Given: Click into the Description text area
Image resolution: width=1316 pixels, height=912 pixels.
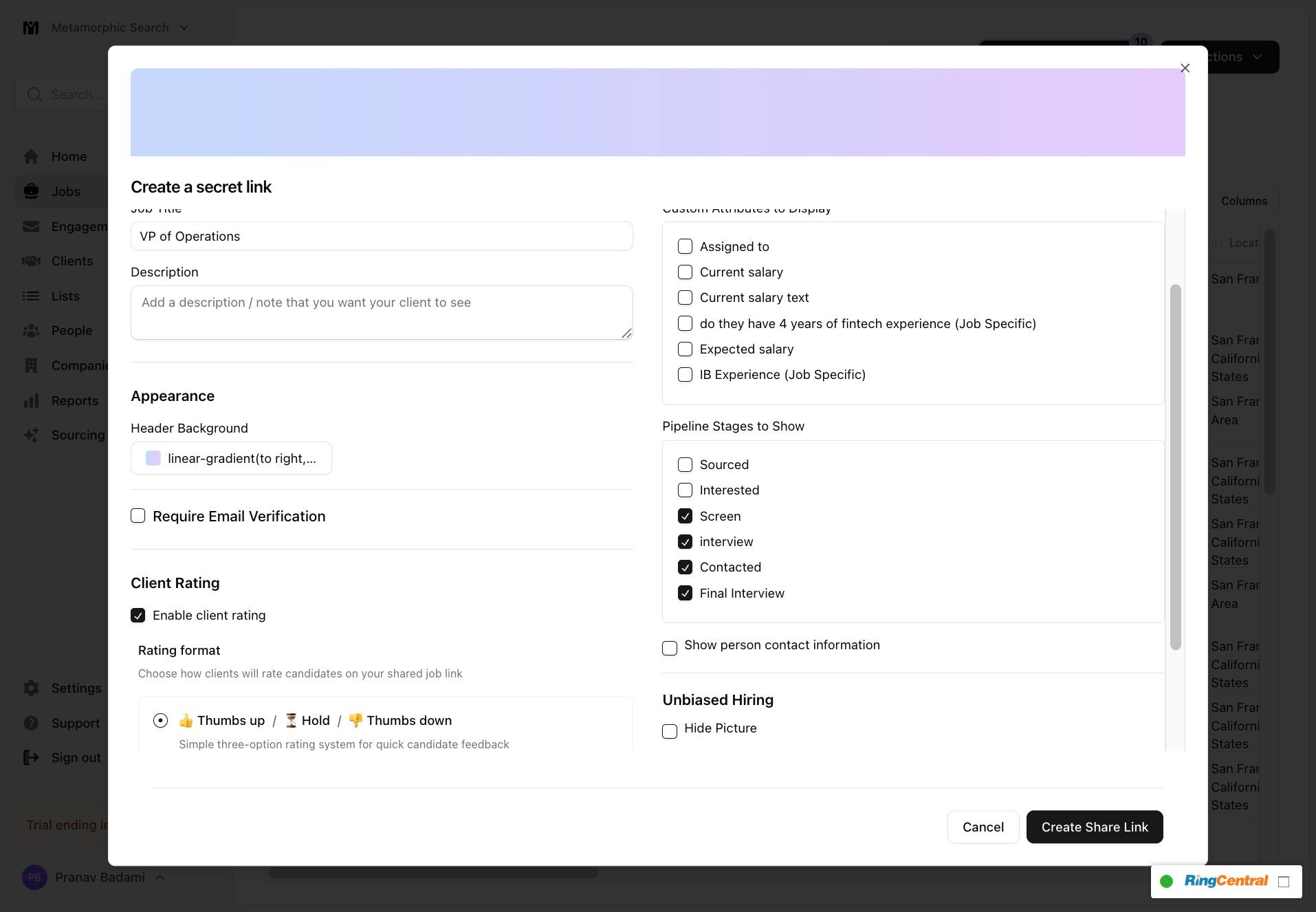Looking at the screenshot, I should coord(382,312).
